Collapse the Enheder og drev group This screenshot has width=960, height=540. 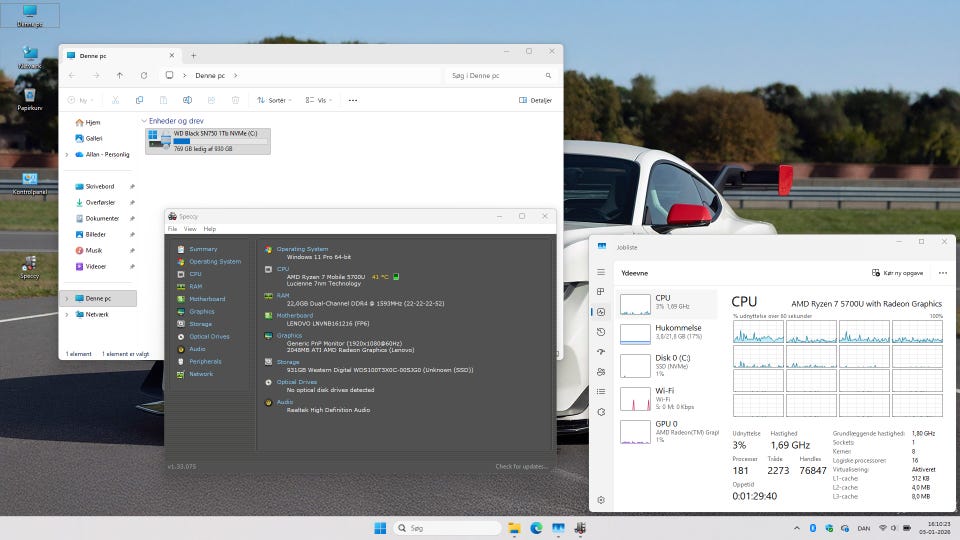point(144,121)
